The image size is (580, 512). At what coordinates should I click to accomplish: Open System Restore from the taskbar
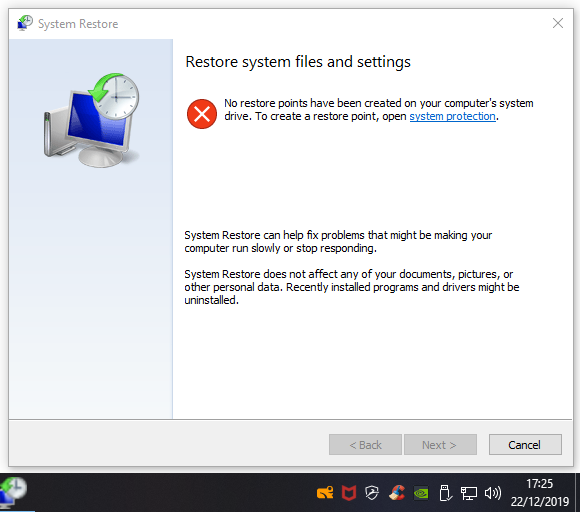click(x=14, y=492)
